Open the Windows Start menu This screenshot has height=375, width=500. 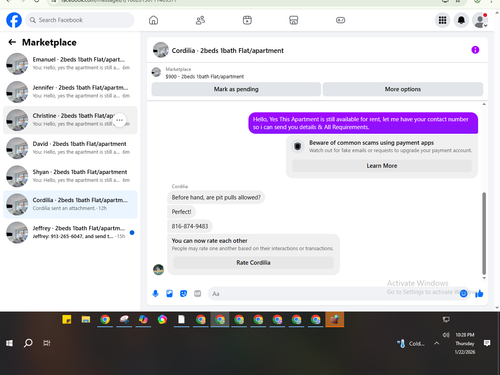pos(9,343)
